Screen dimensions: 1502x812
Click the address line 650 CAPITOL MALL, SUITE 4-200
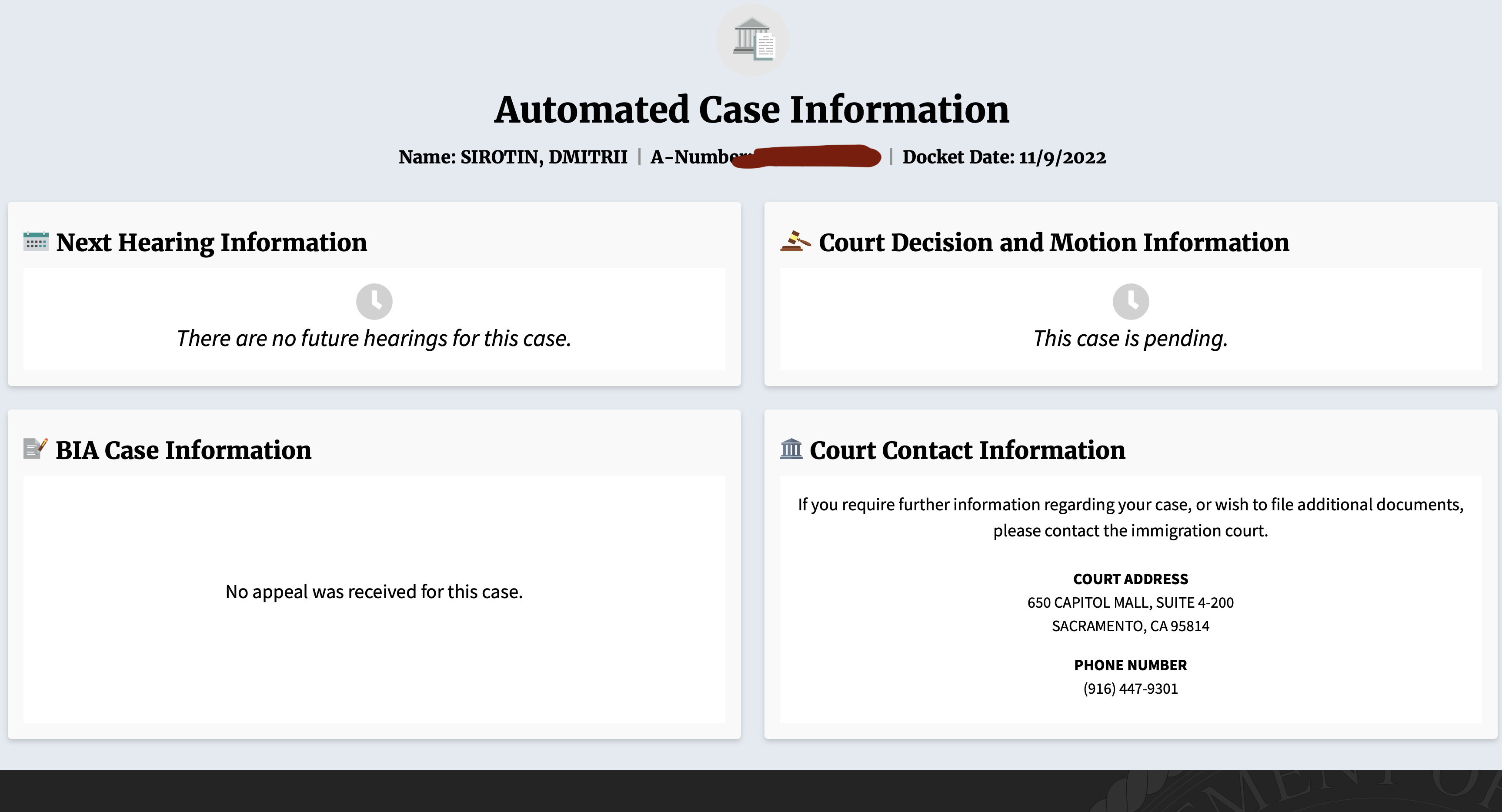tap(1131, 602)
